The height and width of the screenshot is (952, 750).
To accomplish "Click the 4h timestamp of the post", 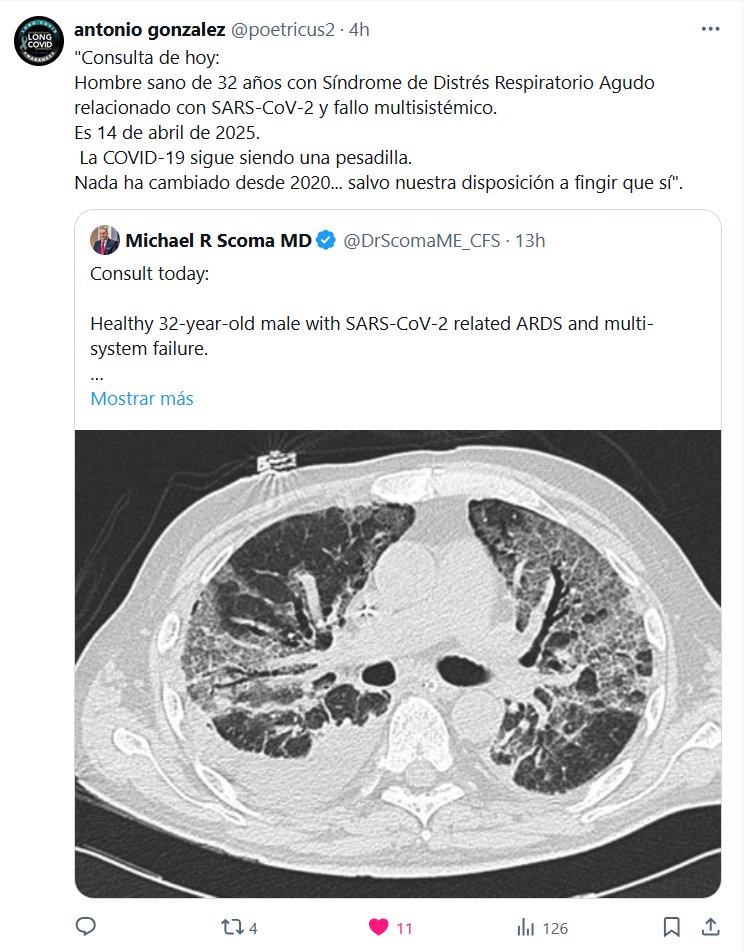I will coord(358,30).
